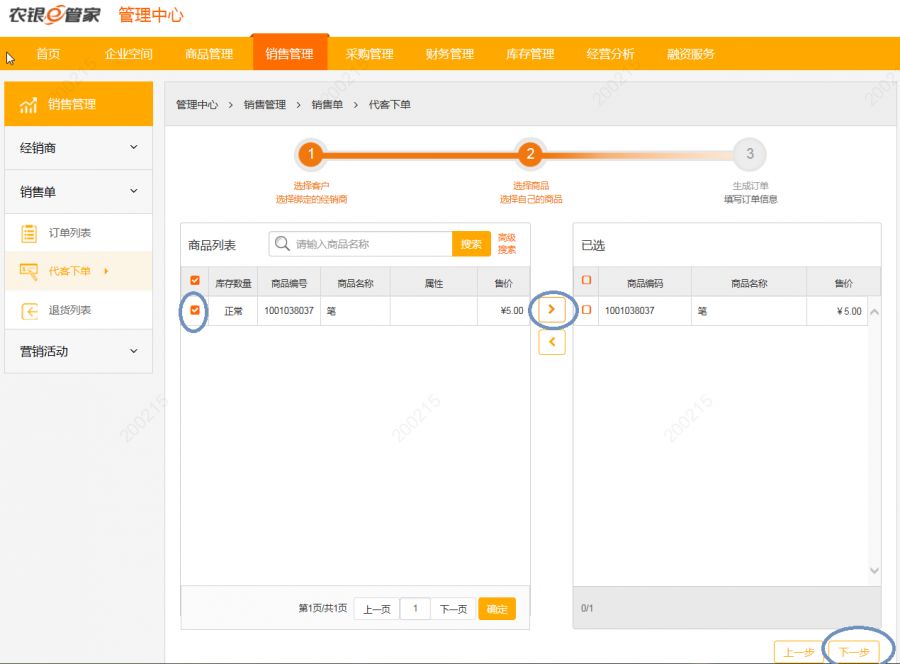Toggle the select-all checkbox in 商品列表 header
The height and width of the screenshot is (664, 900).
pyautogui.click(x=195, y=281)
